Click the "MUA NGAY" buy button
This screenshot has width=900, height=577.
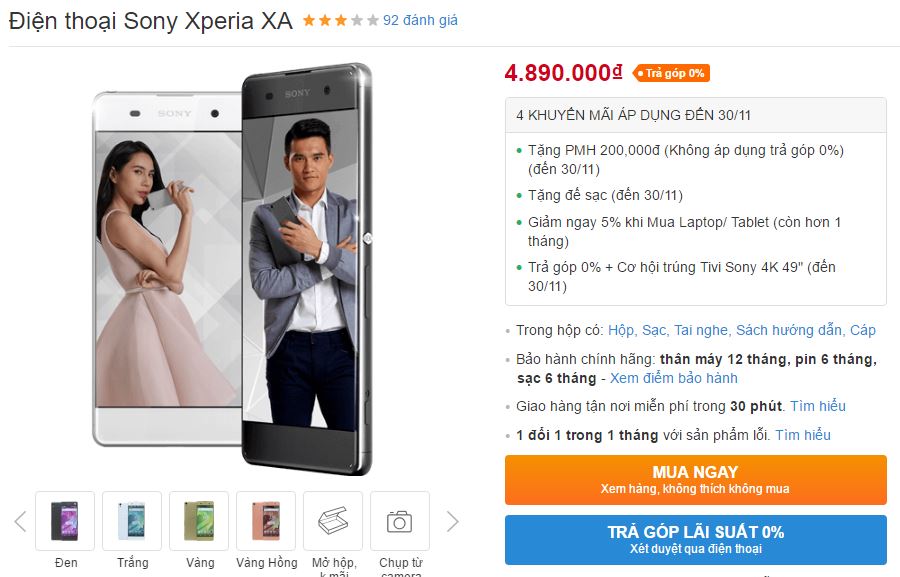click(697, 479)
